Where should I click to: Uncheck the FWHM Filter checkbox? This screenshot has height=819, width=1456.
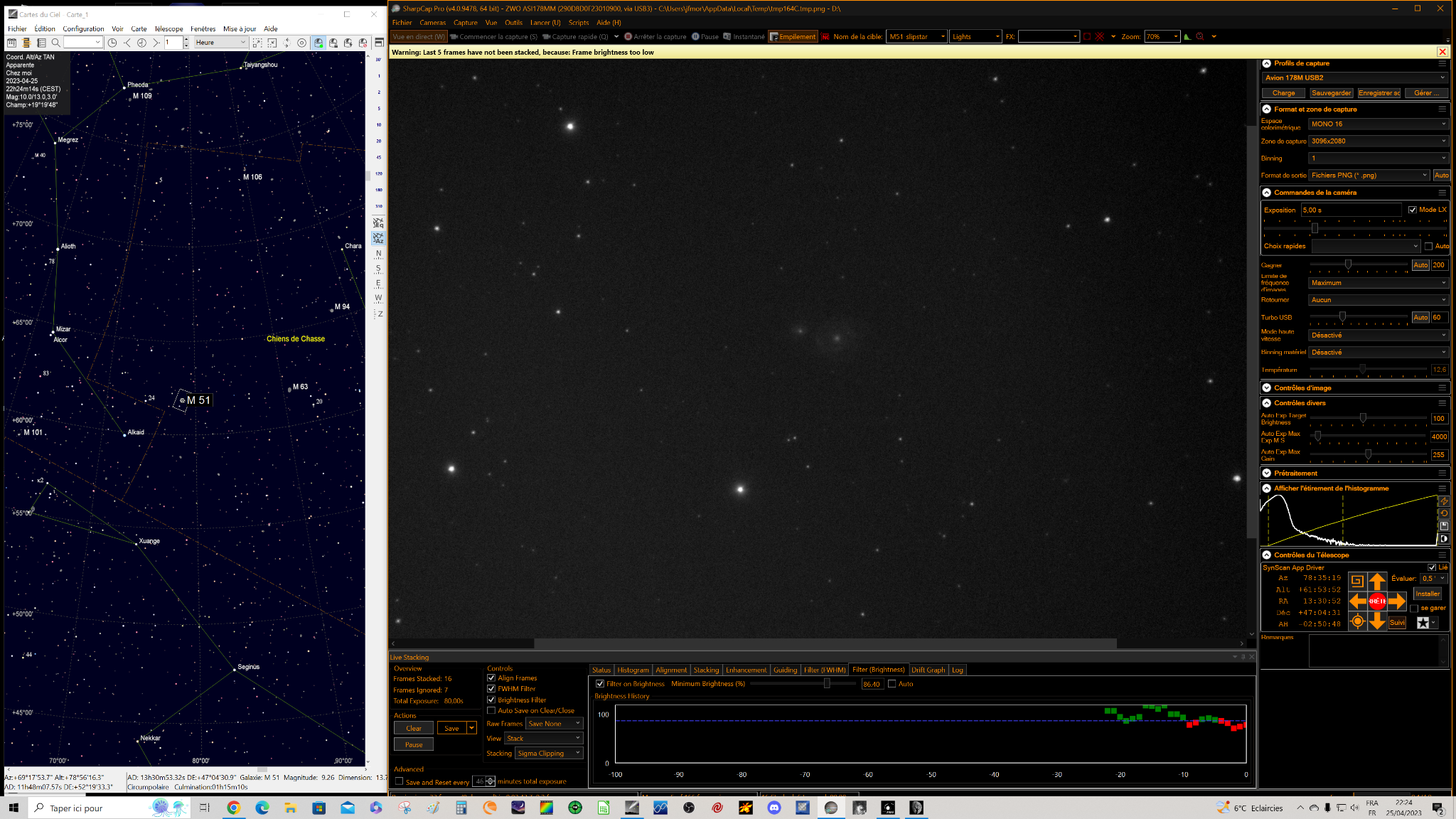click(x=491, y=689)
